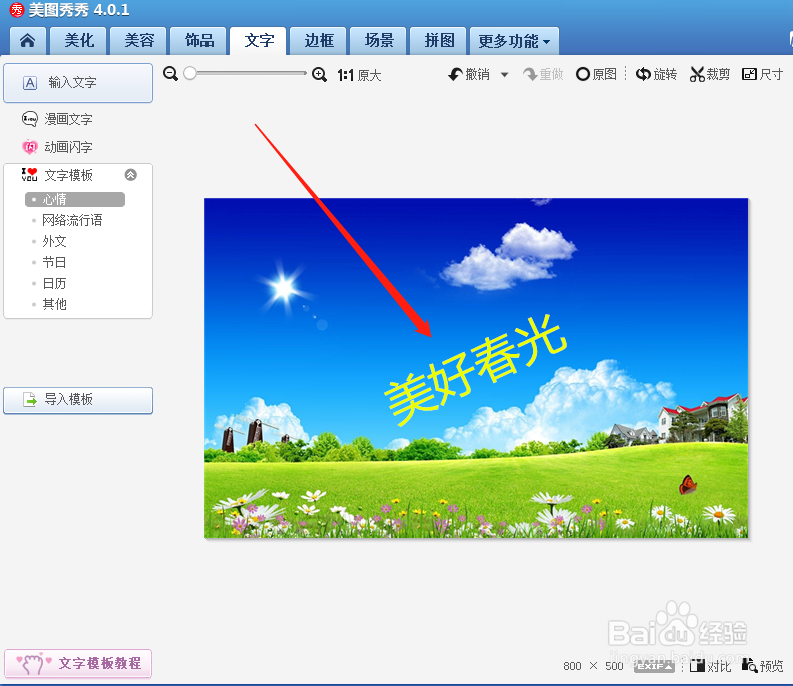Click the 尺寸 resize tool
The image size is (793, 686).
[x=762, y=74]
